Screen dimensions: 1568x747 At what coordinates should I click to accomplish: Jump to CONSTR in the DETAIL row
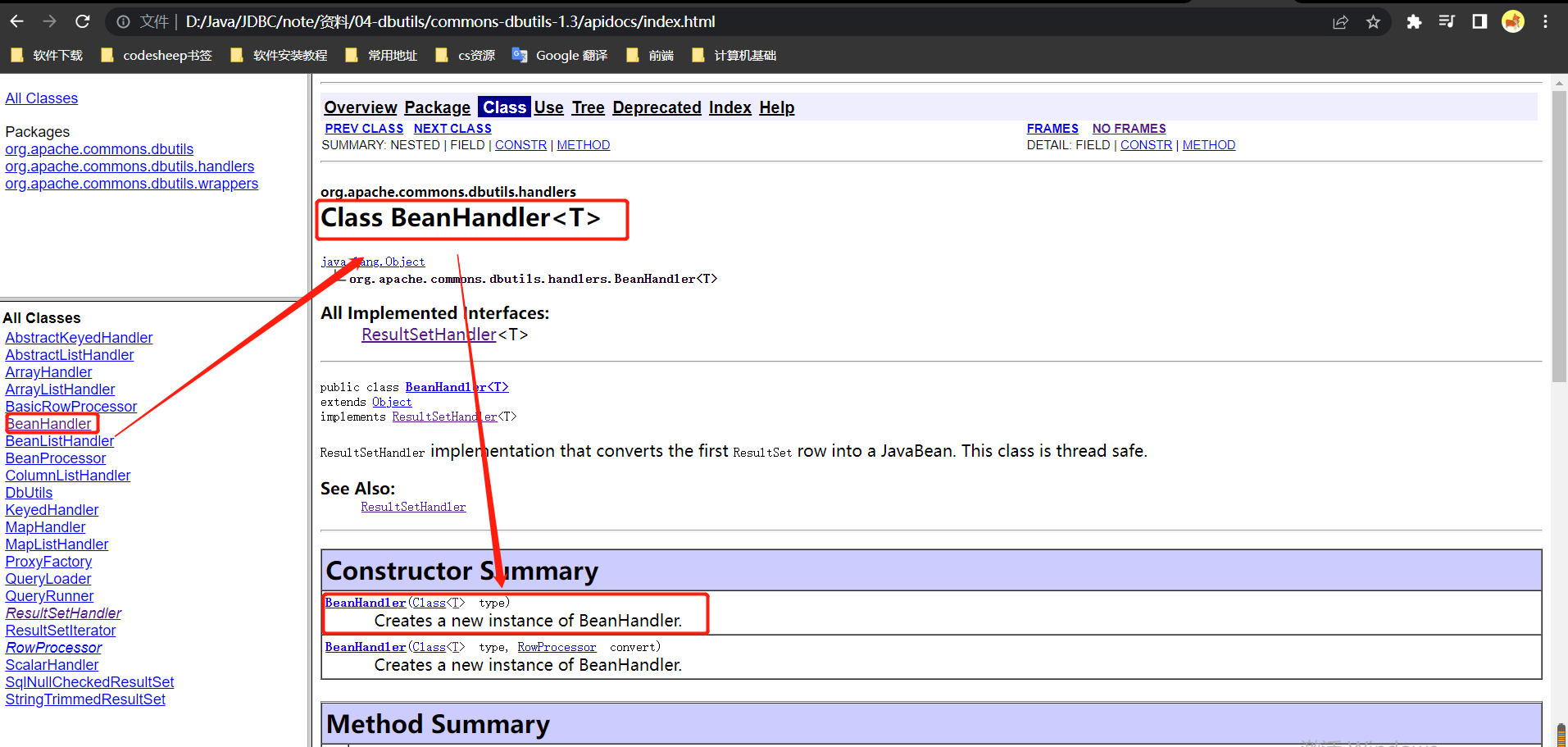pyautogui.click(x=1146, y=145)
